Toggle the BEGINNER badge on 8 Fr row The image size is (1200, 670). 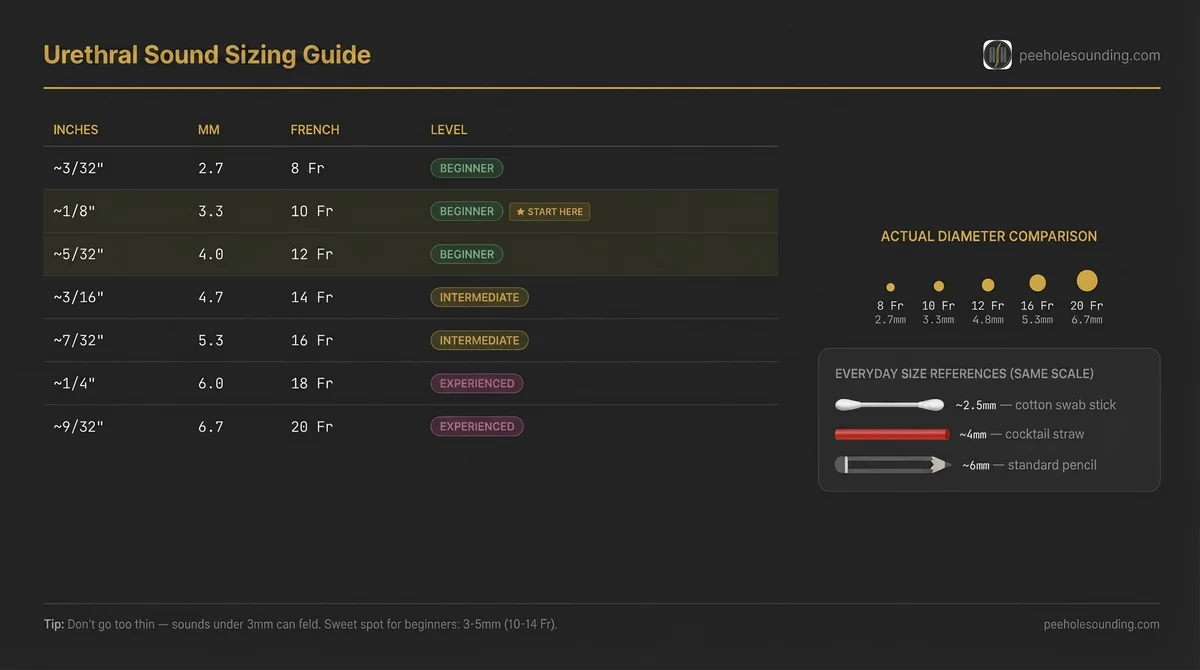point(467,168)
